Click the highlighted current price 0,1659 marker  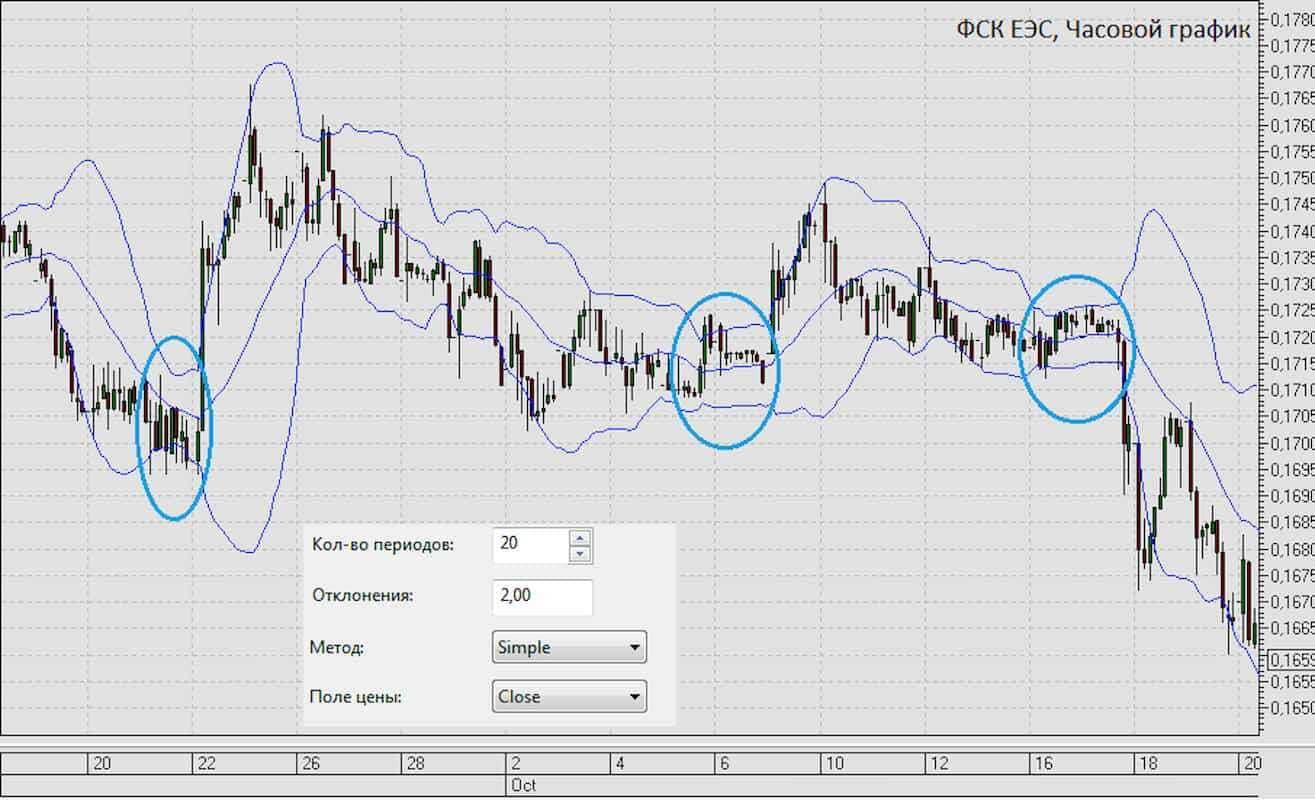point(1290,660)
